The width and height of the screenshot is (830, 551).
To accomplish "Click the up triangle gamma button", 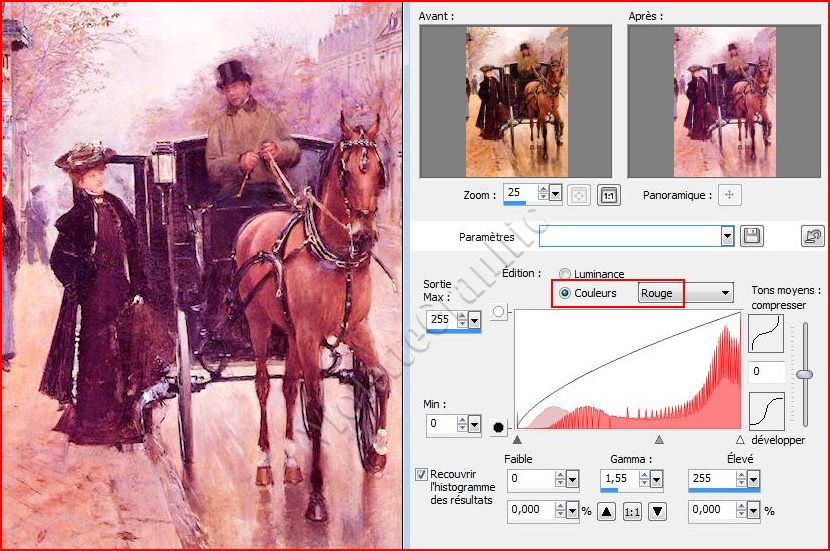I will [606, 512].
